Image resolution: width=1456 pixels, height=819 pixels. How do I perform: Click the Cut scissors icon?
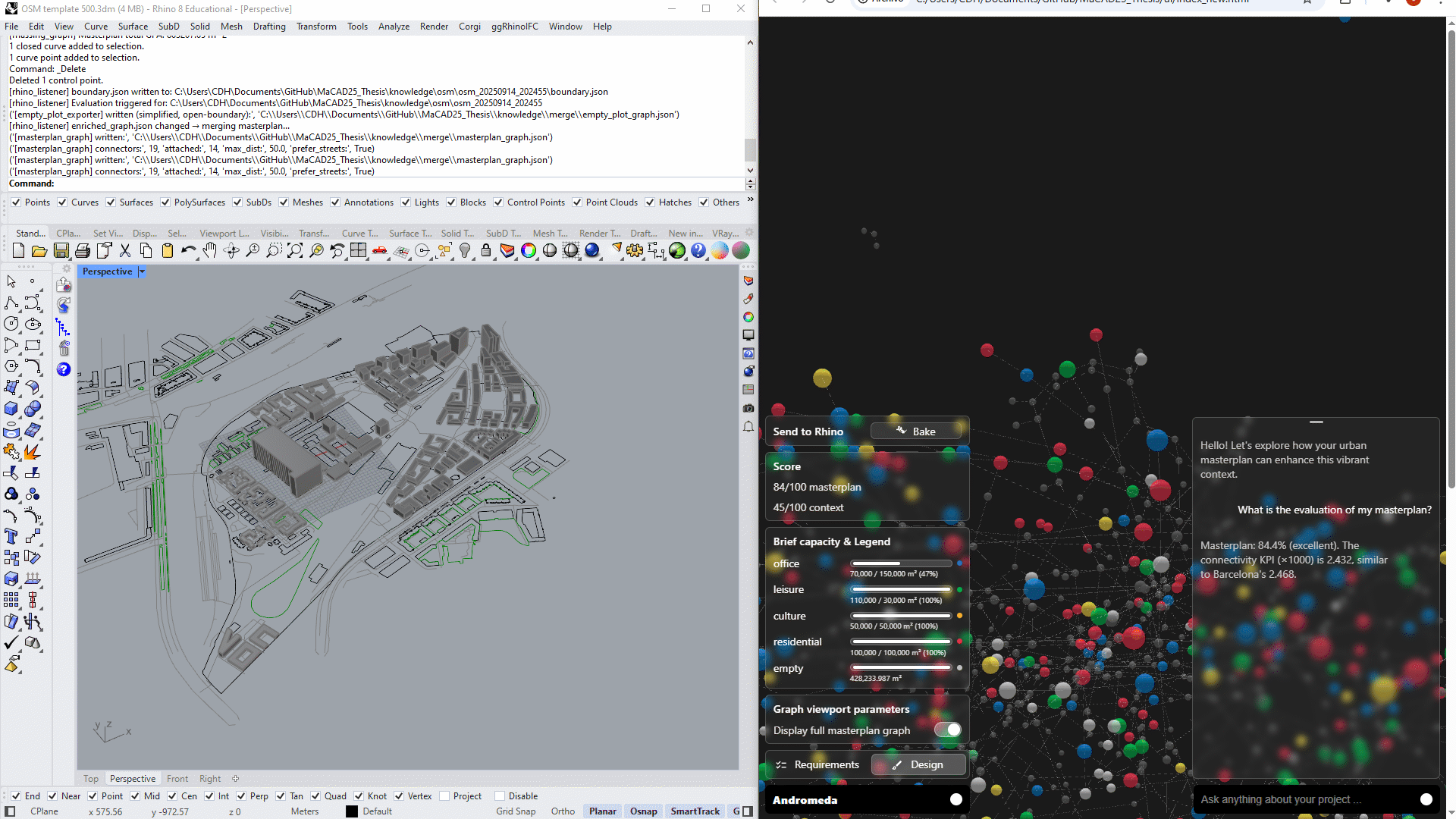125,251
